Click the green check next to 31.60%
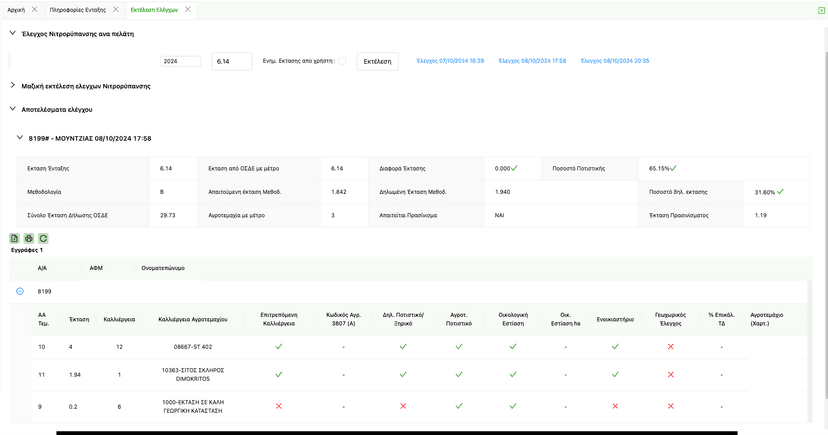This screenshot has width=828, height=435. coord(780,192)
